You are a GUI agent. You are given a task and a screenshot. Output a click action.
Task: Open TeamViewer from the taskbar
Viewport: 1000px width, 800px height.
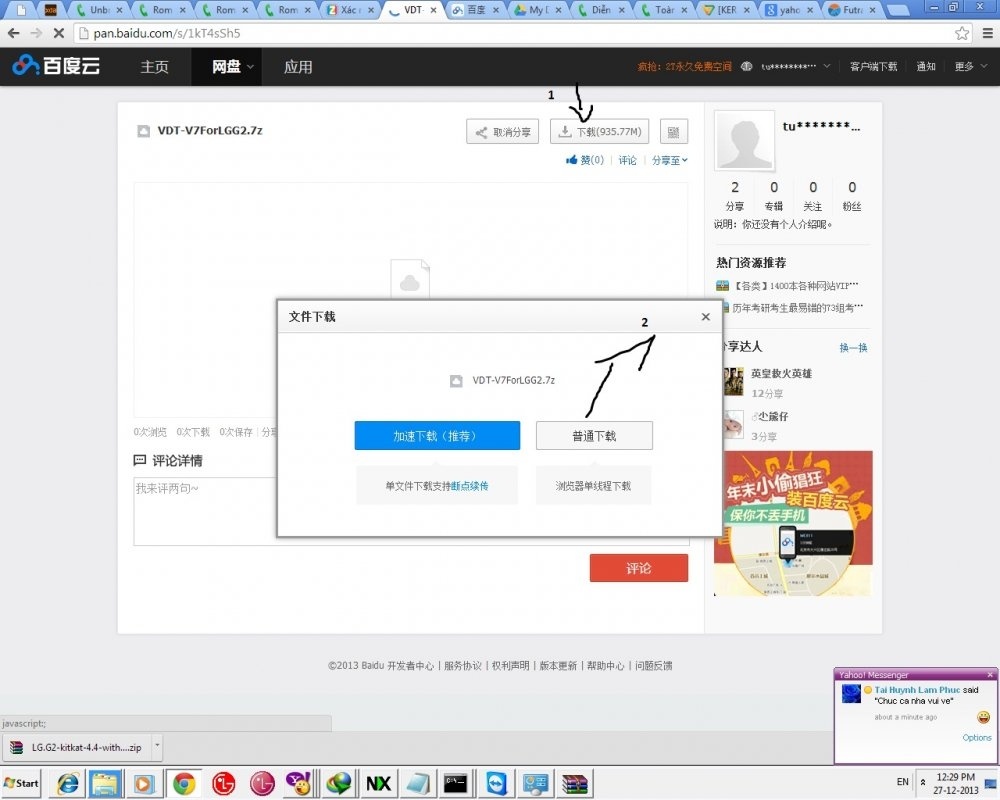[496, 783]
